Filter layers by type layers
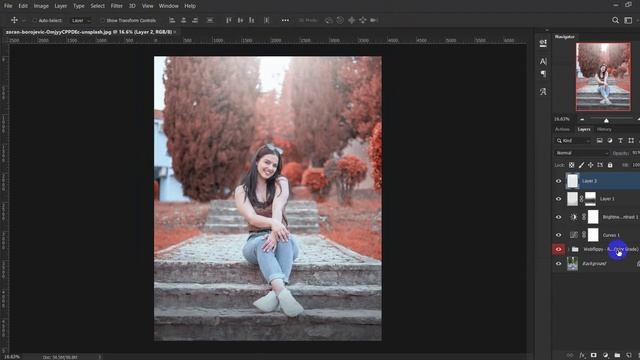 (x=620, y=140)
